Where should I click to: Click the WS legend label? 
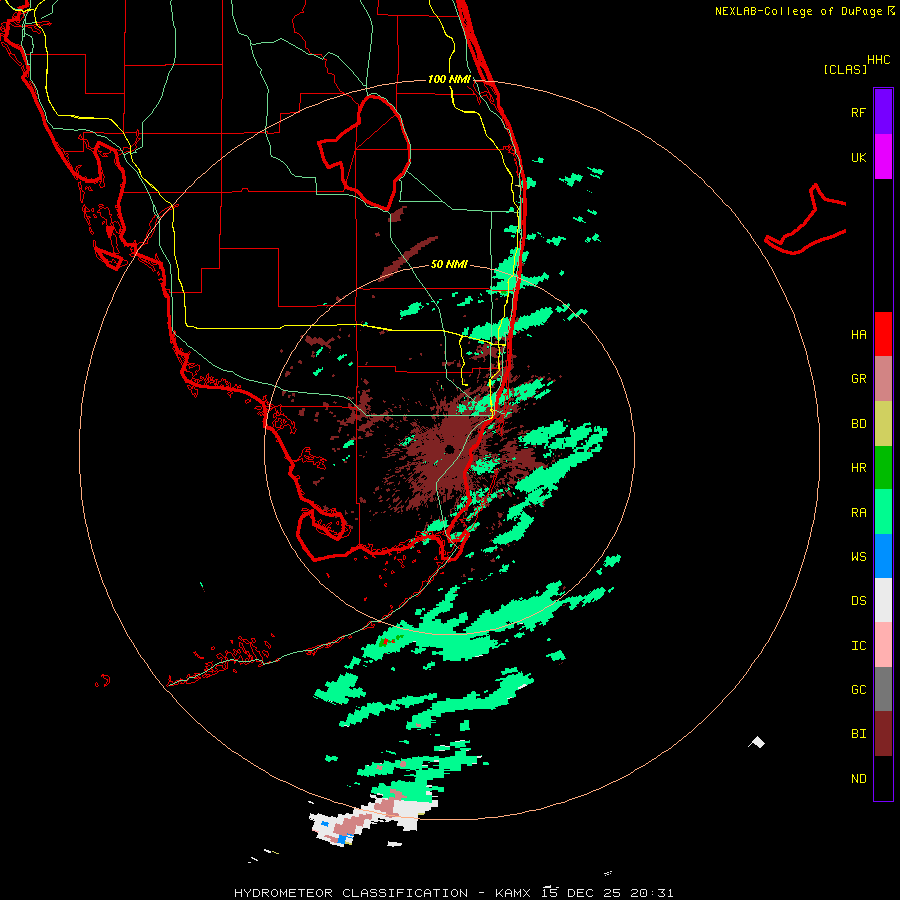click(x=858, y=557)
